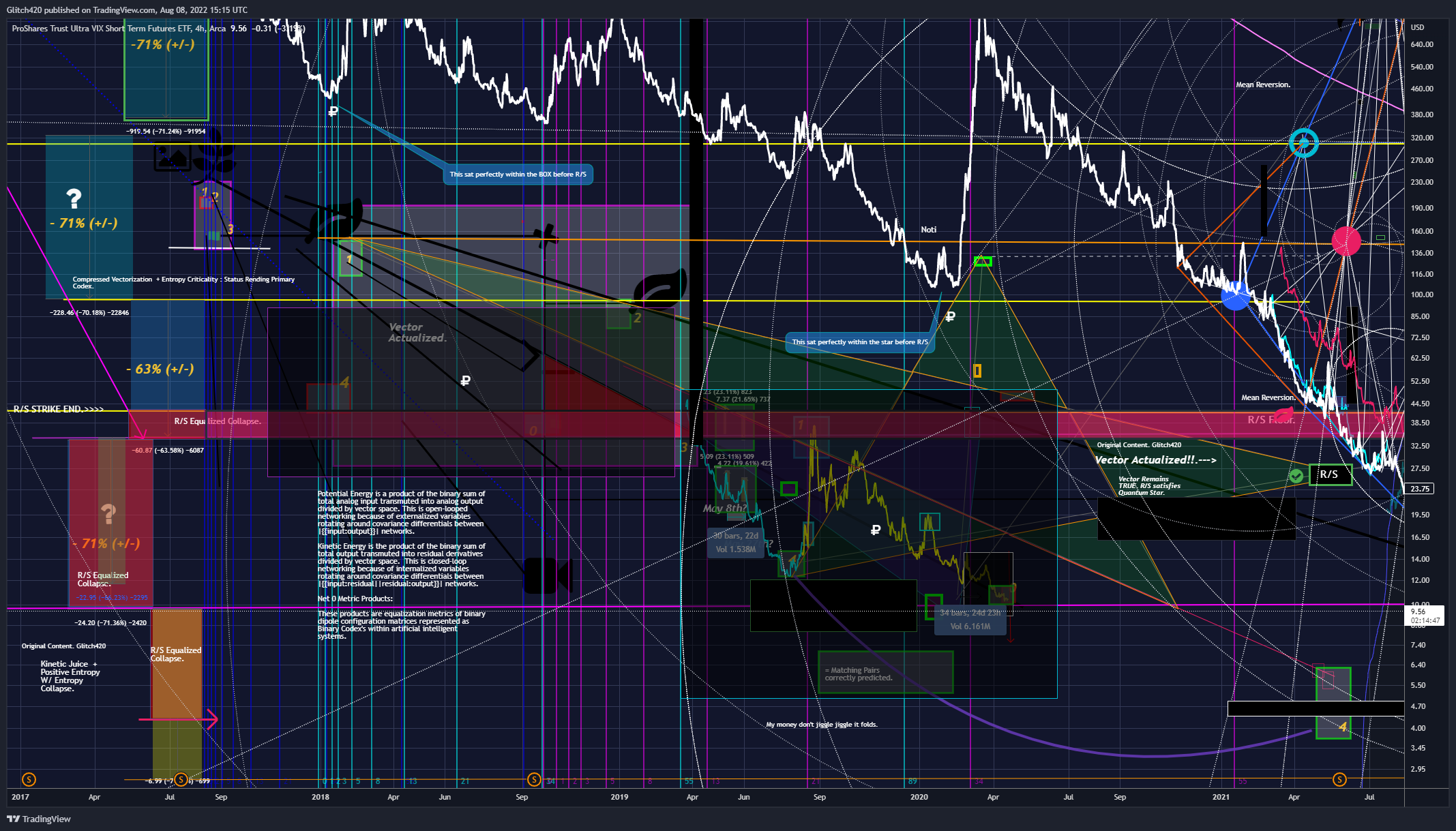Click the black cross icon on orange line
This screenshot has width=1456, height=831.
point(546,238)
